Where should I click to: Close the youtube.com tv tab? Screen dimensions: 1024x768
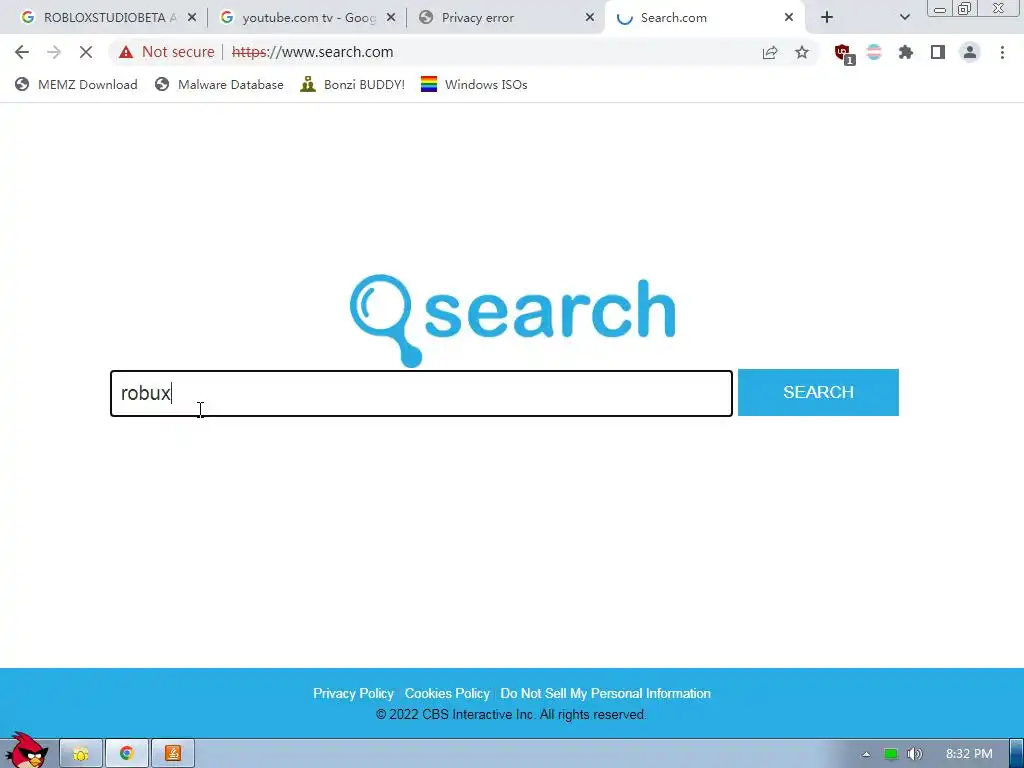391,18
